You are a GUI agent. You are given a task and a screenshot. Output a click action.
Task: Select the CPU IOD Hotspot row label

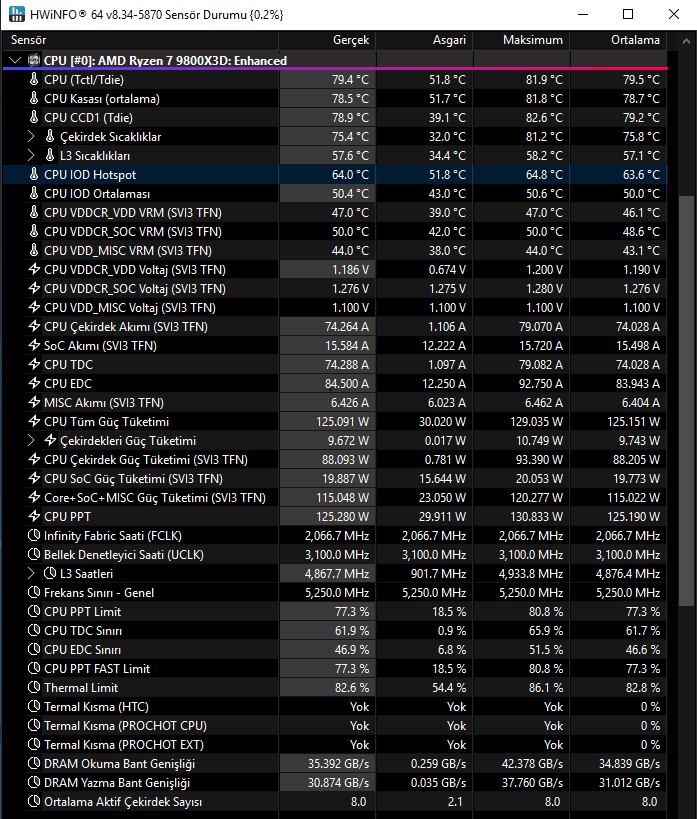pos(90,174)
